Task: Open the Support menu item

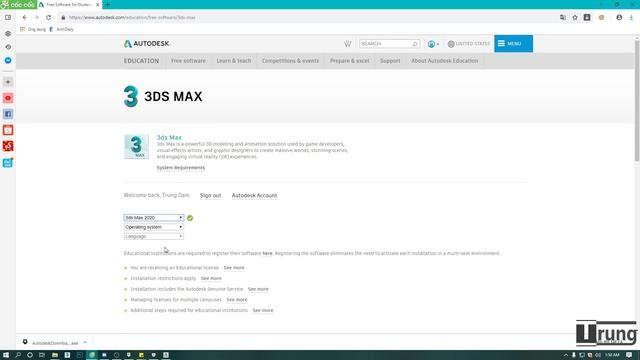Action: tap(390, 61)
